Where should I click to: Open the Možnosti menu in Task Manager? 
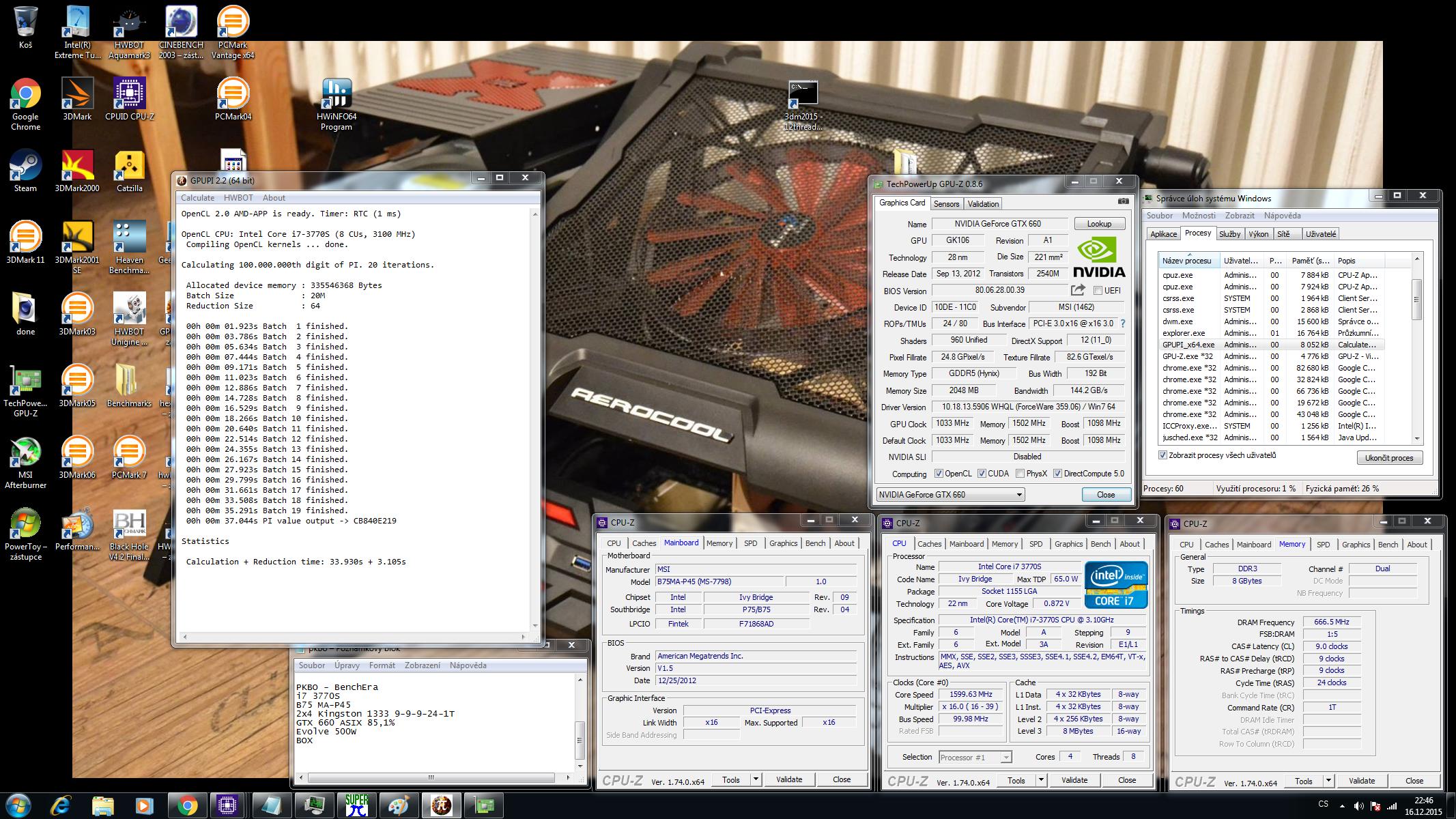point(1199,216)
